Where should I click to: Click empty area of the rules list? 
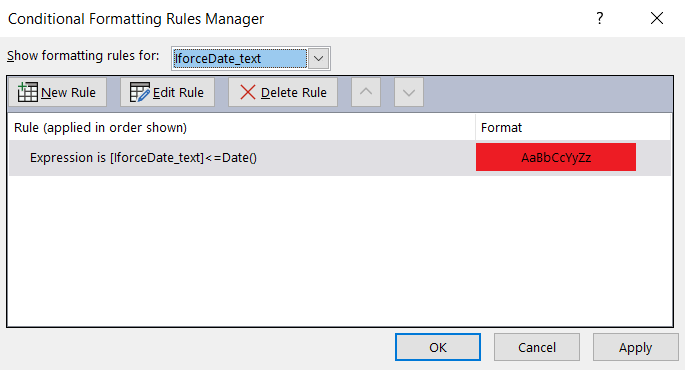339,251
